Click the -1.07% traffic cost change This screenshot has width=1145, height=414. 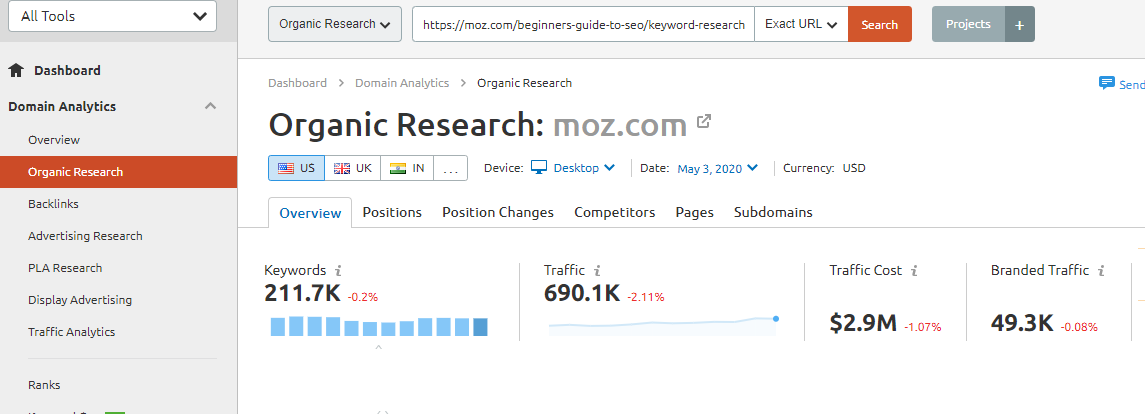[922, 327]
